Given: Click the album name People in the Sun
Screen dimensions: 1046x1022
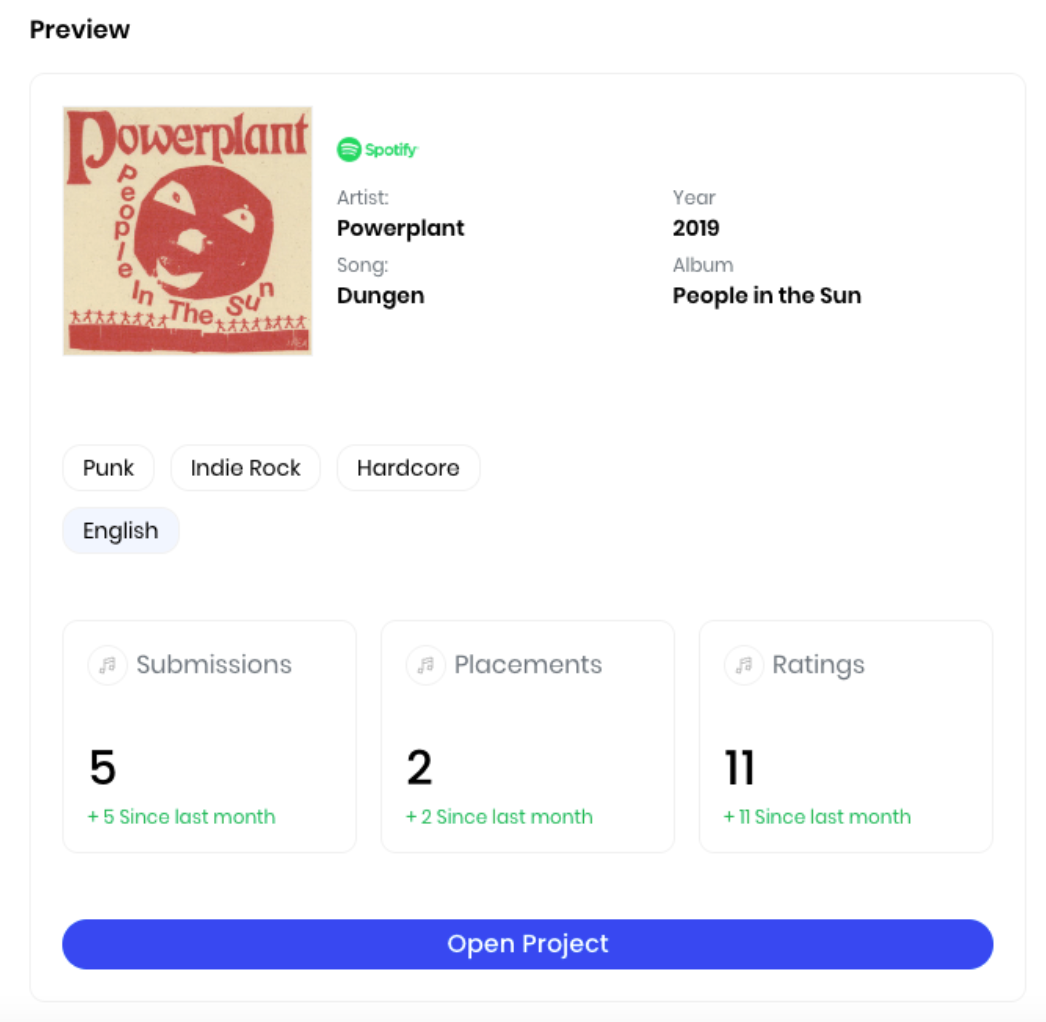Looking at the screenshot, I should pos(766,296).
